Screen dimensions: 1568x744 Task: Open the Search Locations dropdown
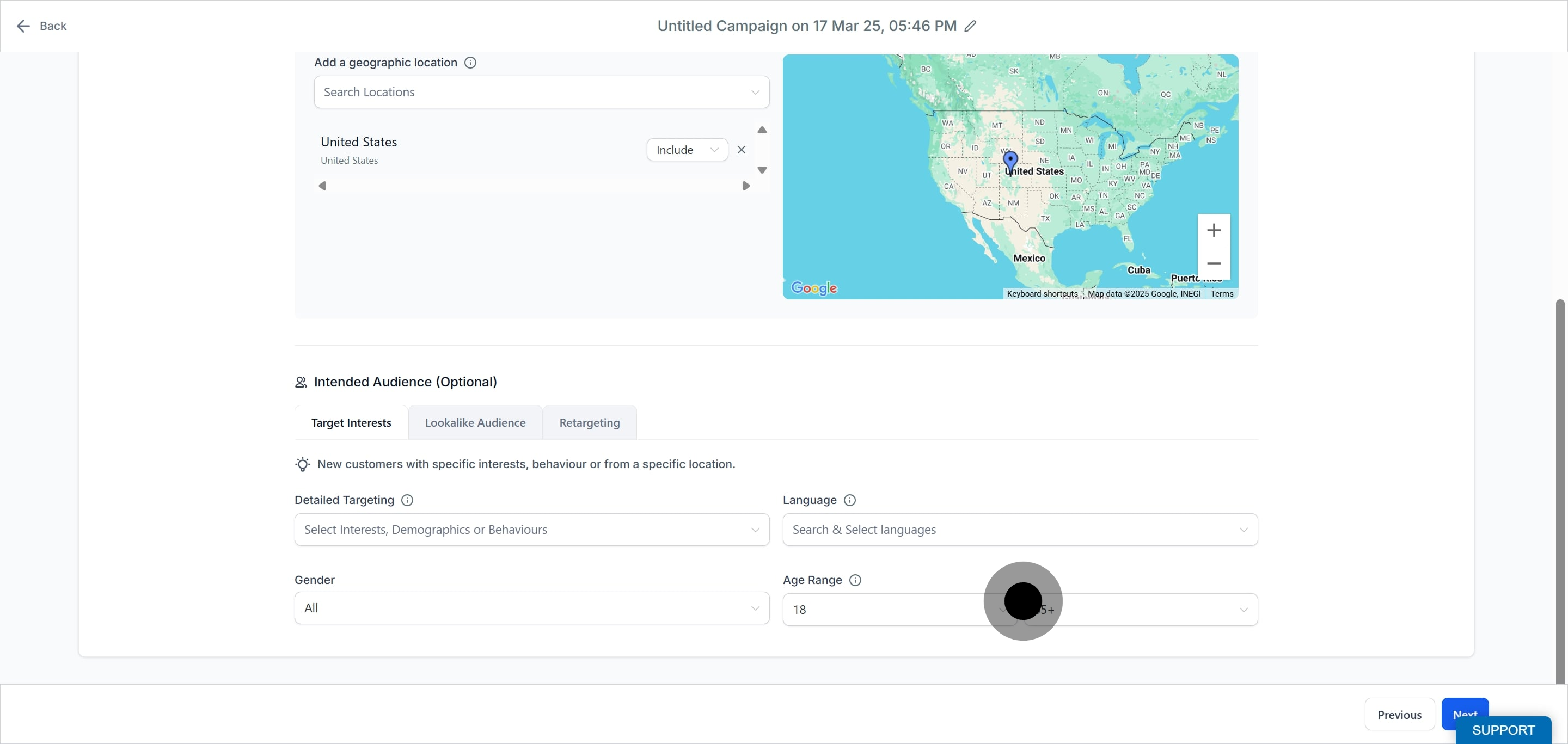(x=541, y=92)
